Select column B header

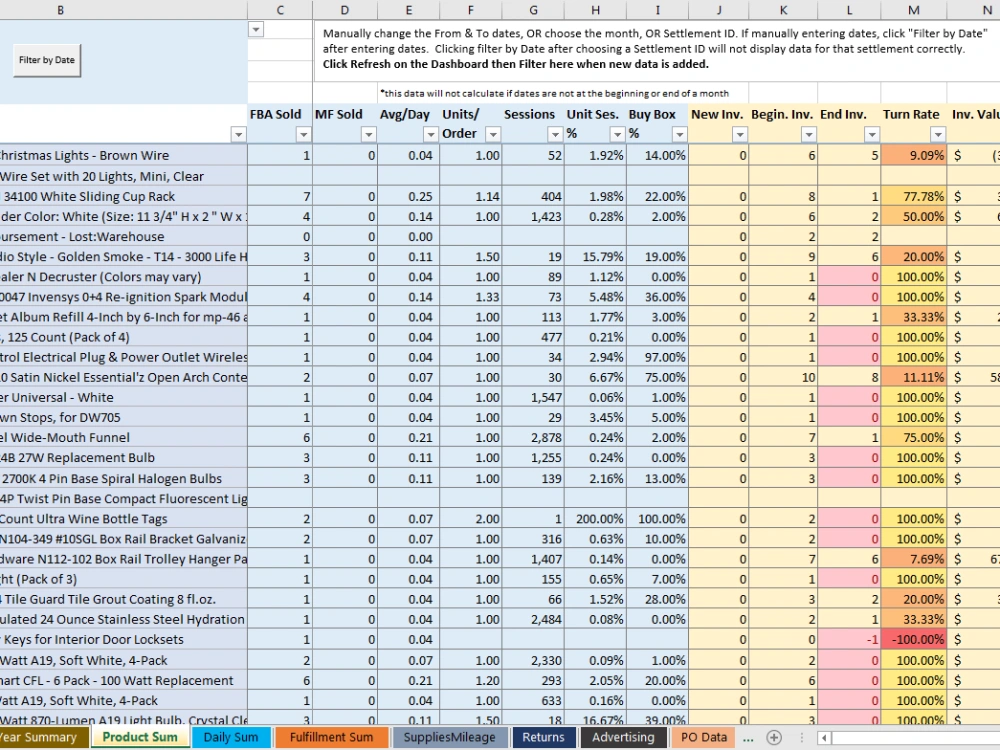click(x=61, y=10)
